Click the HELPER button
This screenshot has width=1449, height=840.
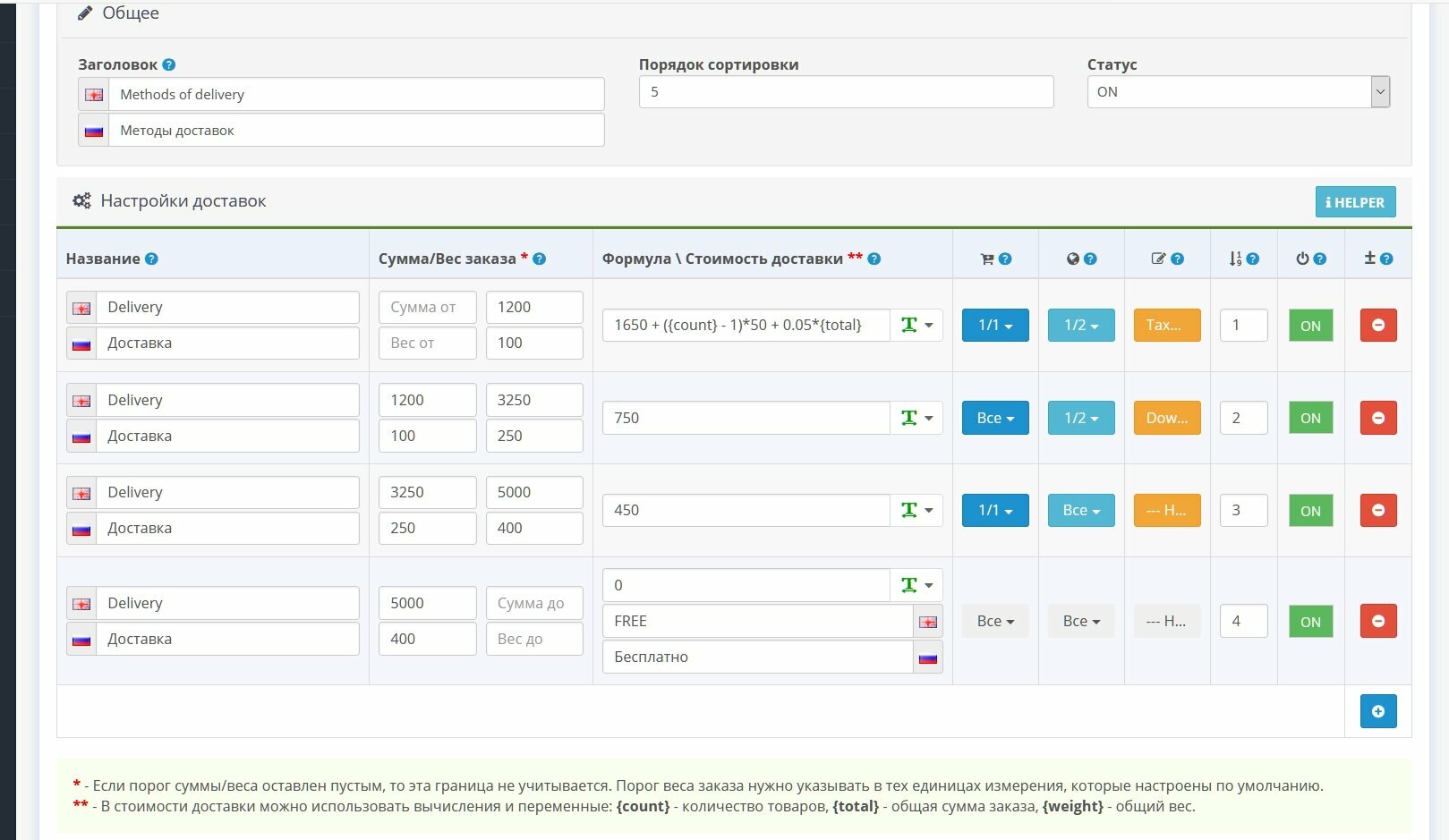pos(1355,202)
